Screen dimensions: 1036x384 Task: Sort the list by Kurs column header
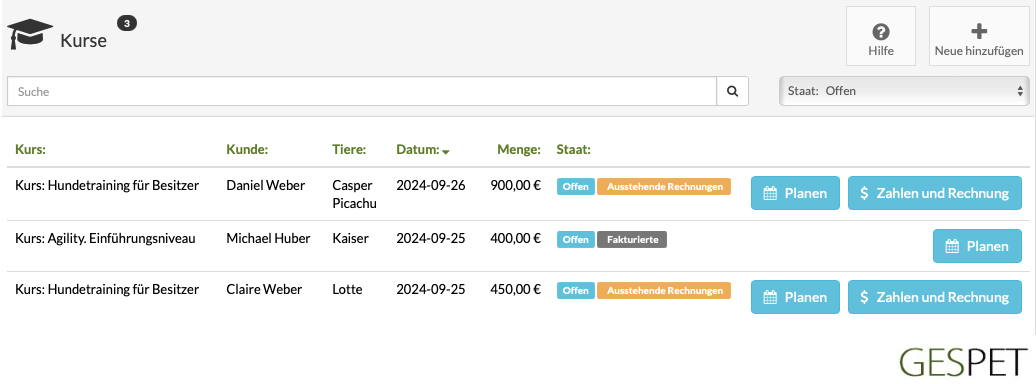[30, 150]
